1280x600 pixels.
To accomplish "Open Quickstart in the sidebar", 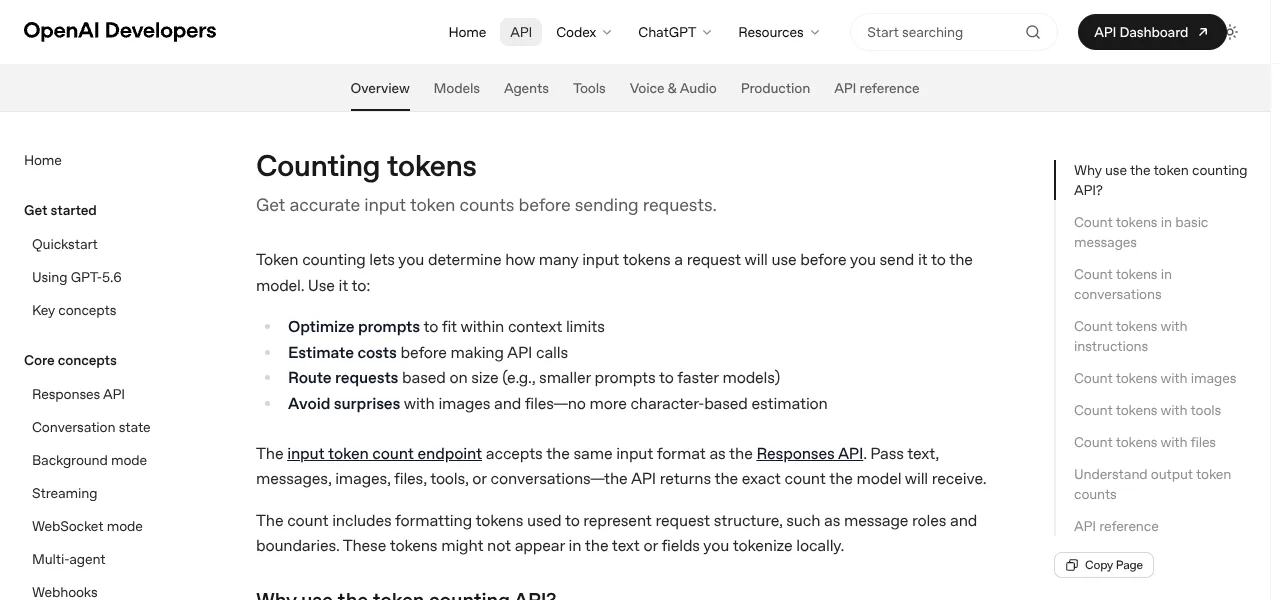I will pyautogui.click(x=65, y=244).
